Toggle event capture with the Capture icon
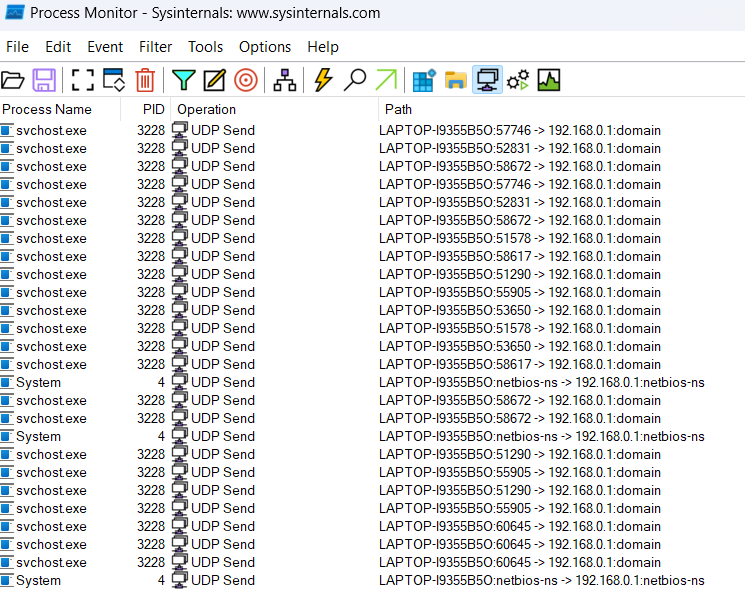 [x=83, y=80]
